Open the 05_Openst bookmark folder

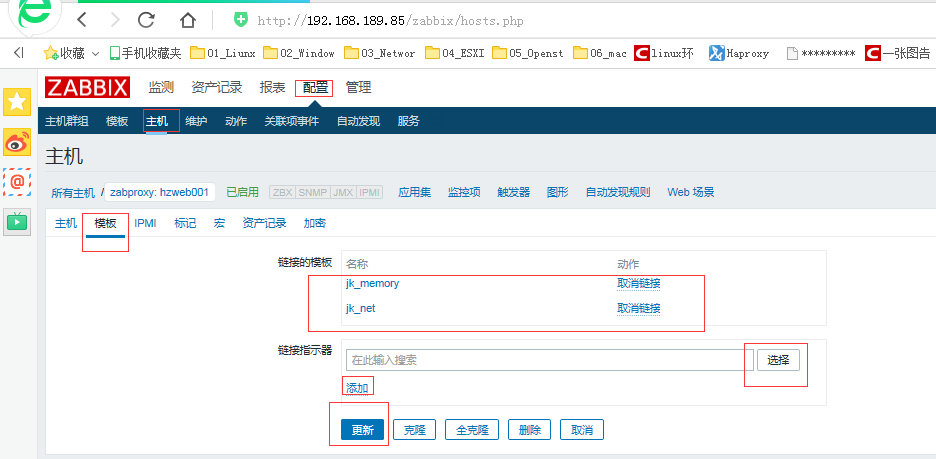click(x=528, y=53)
